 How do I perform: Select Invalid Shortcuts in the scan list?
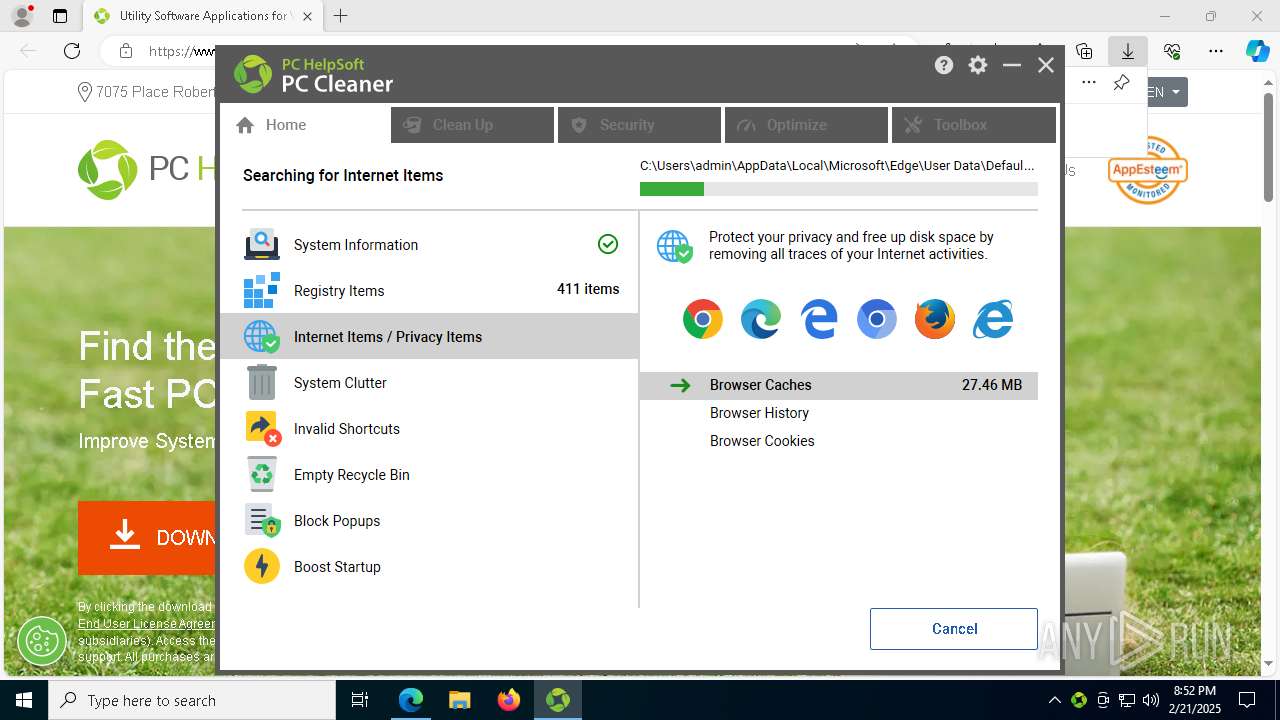pos(429,428)
